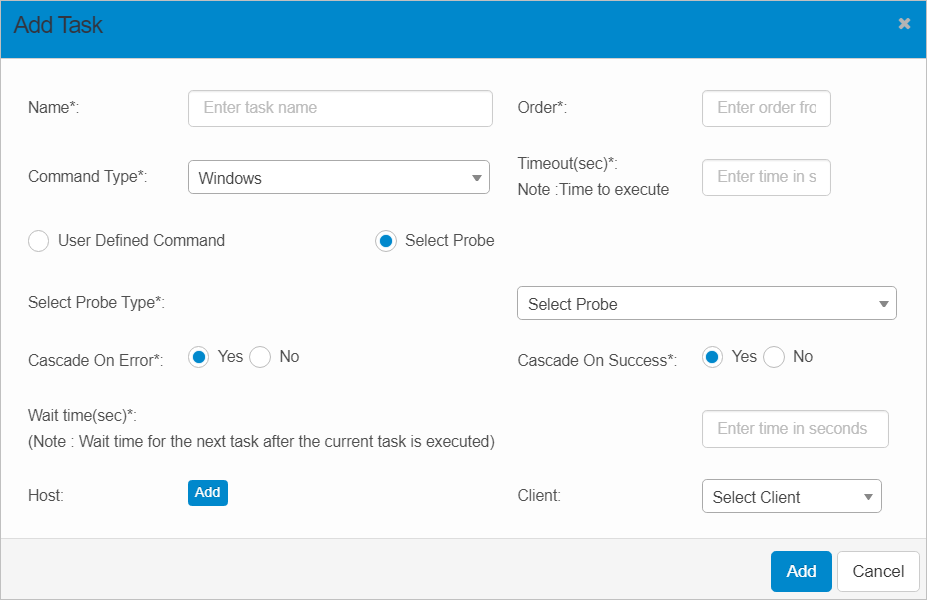Select the User Defined Command radio button
The width and height of the screenshot is (927, 600).
coord(39,241)
